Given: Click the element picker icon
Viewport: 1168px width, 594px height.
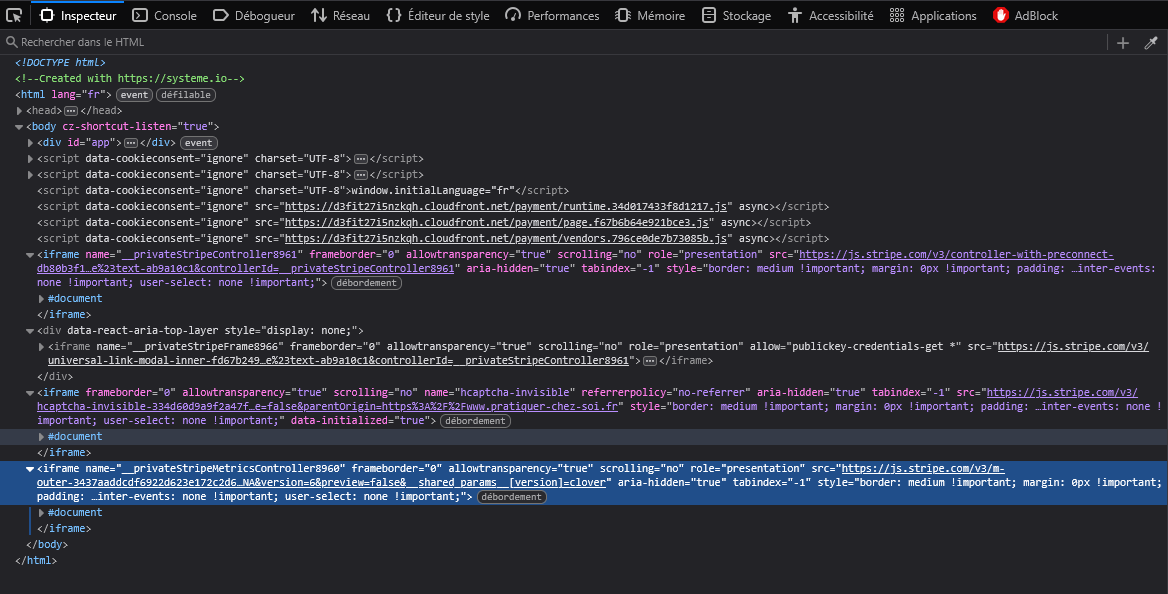Looking at the screenshot, I should coord(15,15).
